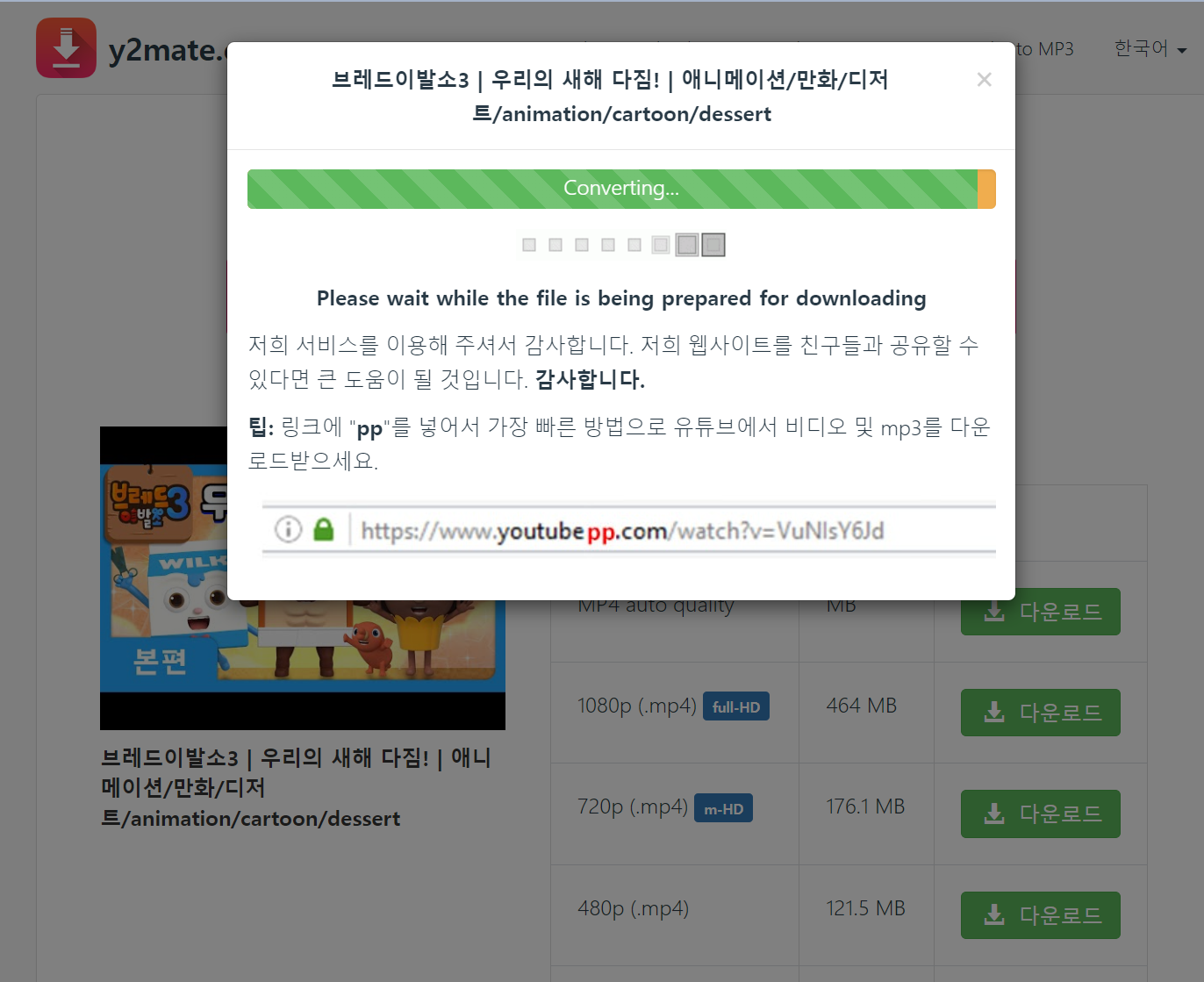Click the full-HD badge
1204x982 pixels.
tap(735, 706)
